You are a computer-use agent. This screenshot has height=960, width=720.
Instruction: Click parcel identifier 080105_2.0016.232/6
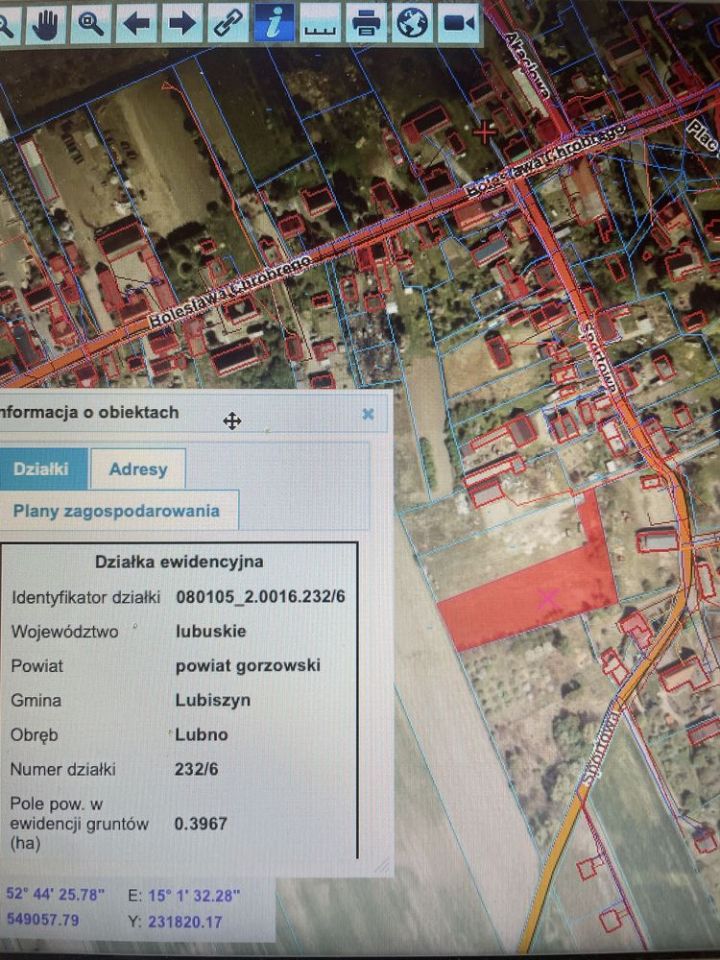click(260, 597)
